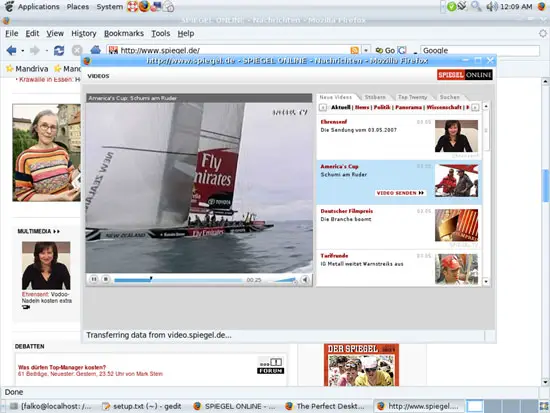550x413 pixels.
Task: Open the Places menu in the panel
Action: click(x=78, y=7)
